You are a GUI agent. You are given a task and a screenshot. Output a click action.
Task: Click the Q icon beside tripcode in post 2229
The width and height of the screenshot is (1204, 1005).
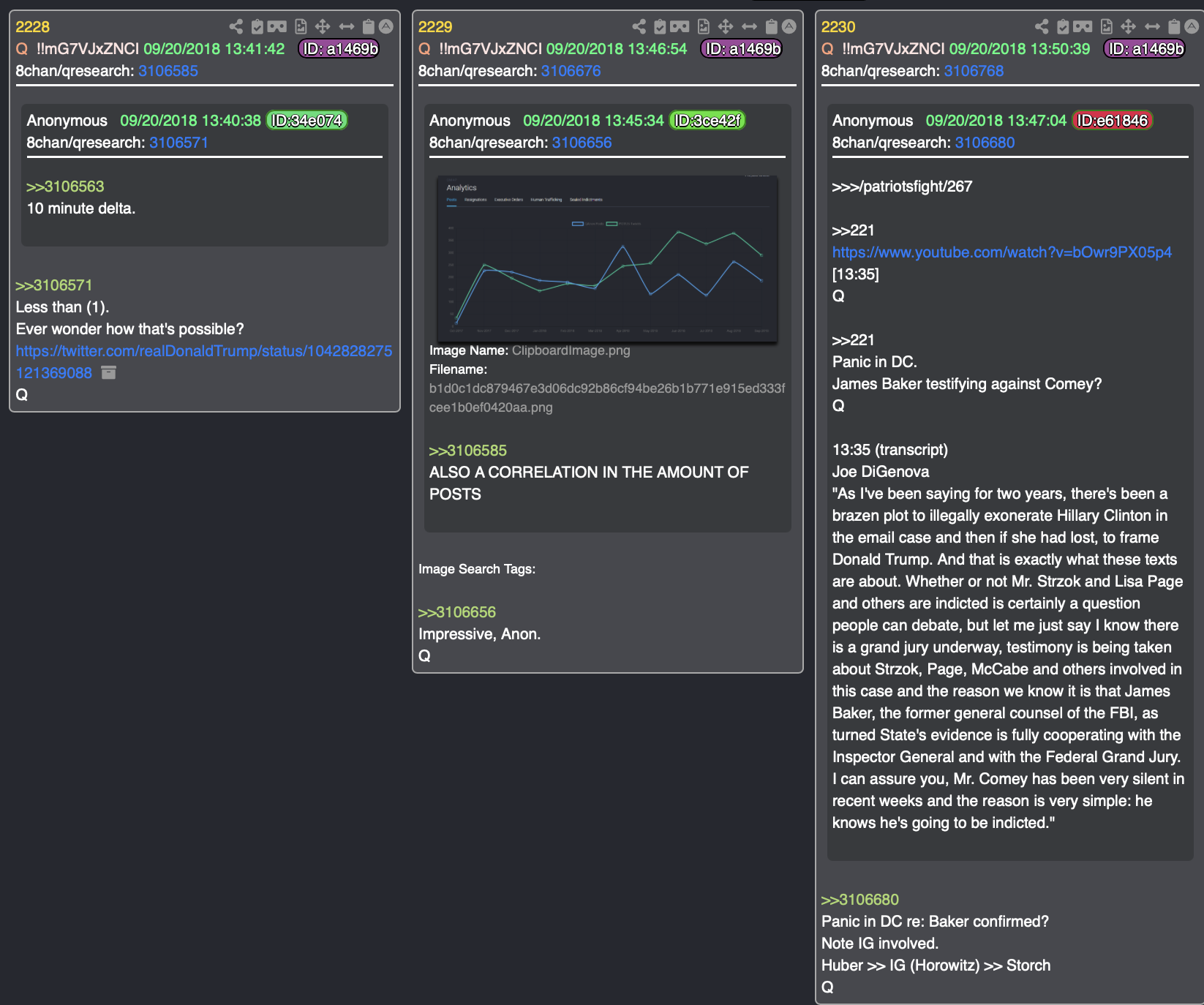coord(424,49)
